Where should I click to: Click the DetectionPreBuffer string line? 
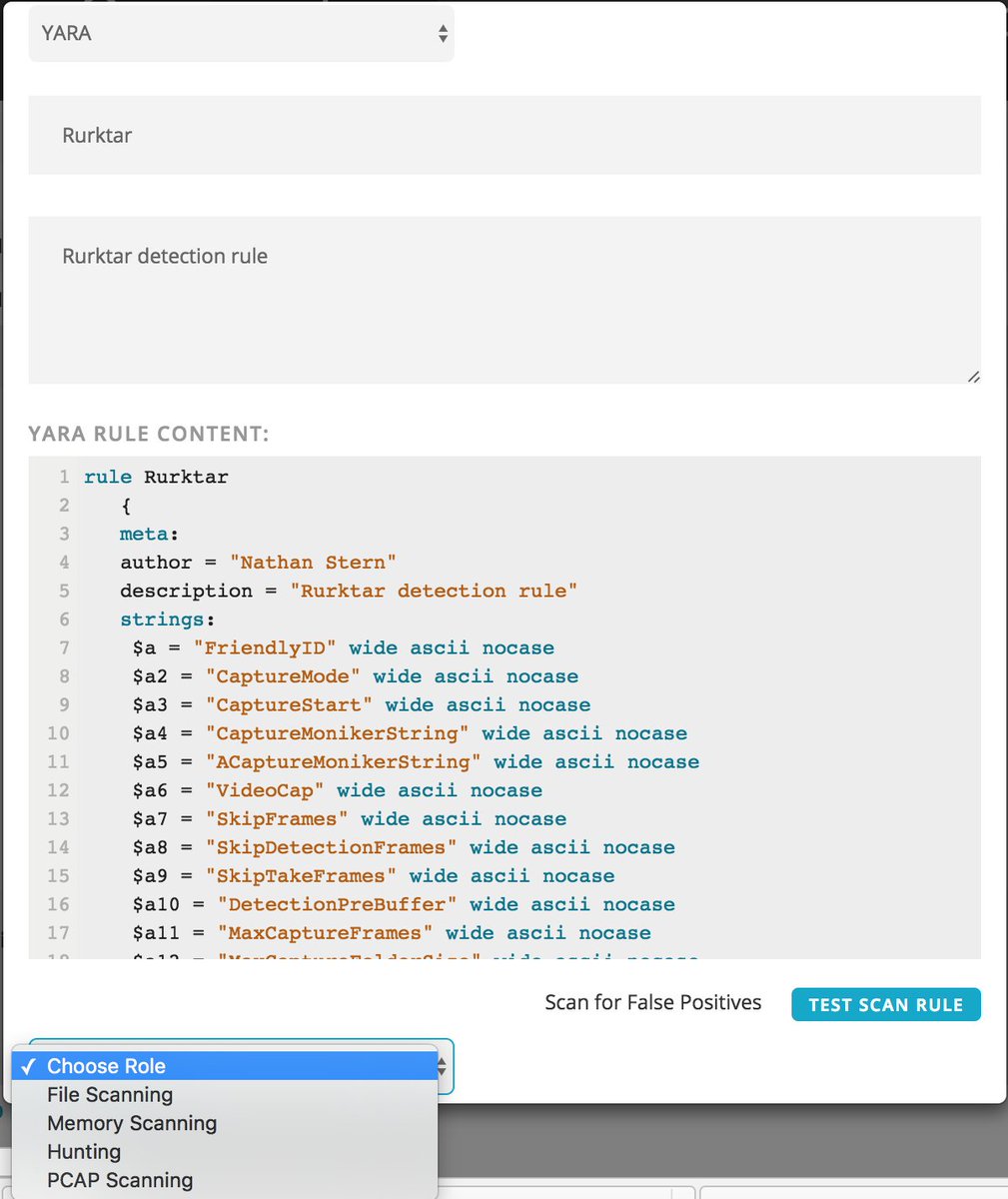click(x=404, y=904)
